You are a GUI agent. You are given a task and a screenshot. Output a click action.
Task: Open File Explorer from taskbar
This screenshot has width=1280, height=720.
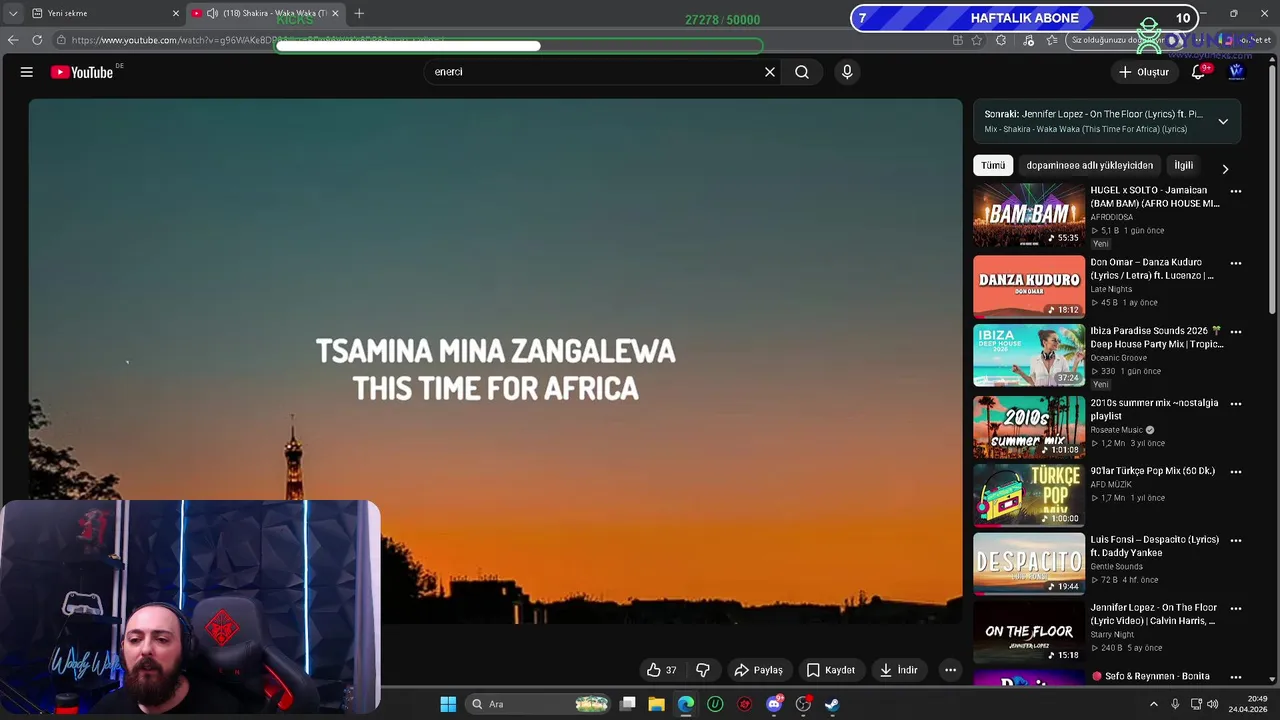pos(656,704)
